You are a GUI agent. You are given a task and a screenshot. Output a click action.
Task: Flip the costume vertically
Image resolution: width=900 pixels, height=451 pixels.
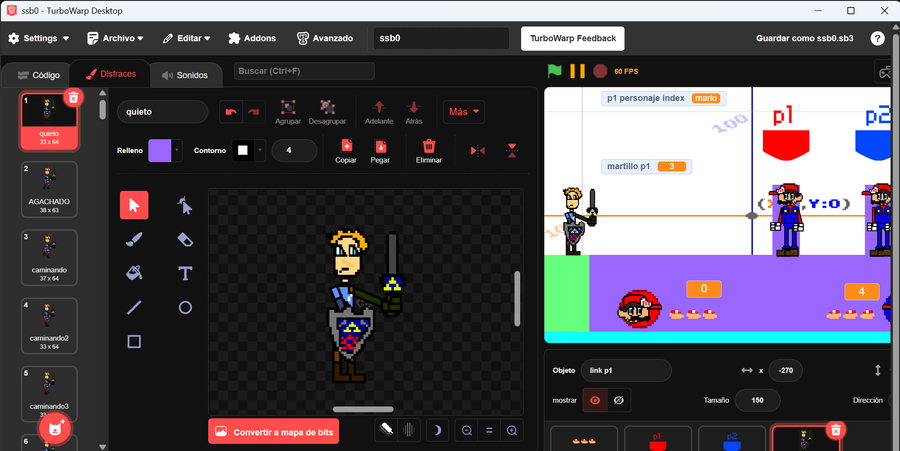coord(512,150)
